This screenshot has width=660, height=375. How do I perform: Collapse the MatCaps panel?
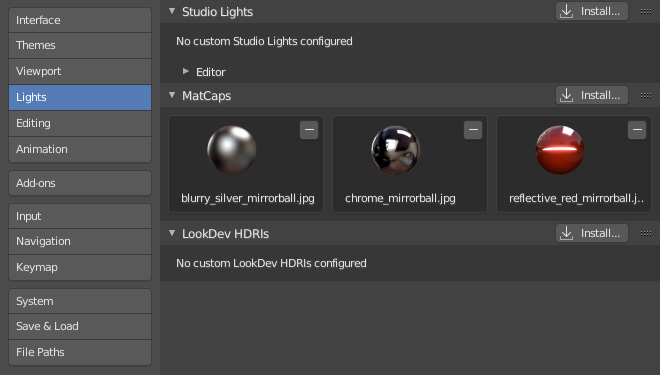pyautogui.click(x=172, y=96)
